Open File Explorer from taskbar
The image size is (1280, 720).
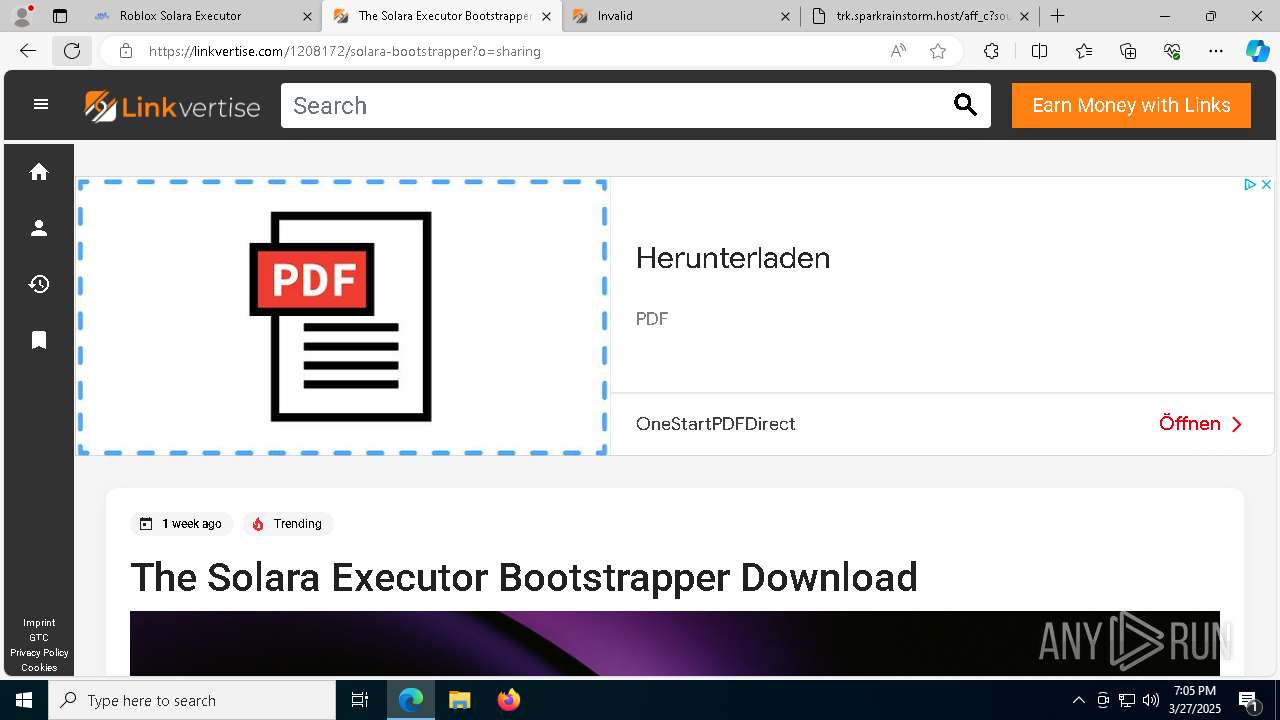[459, 700]
